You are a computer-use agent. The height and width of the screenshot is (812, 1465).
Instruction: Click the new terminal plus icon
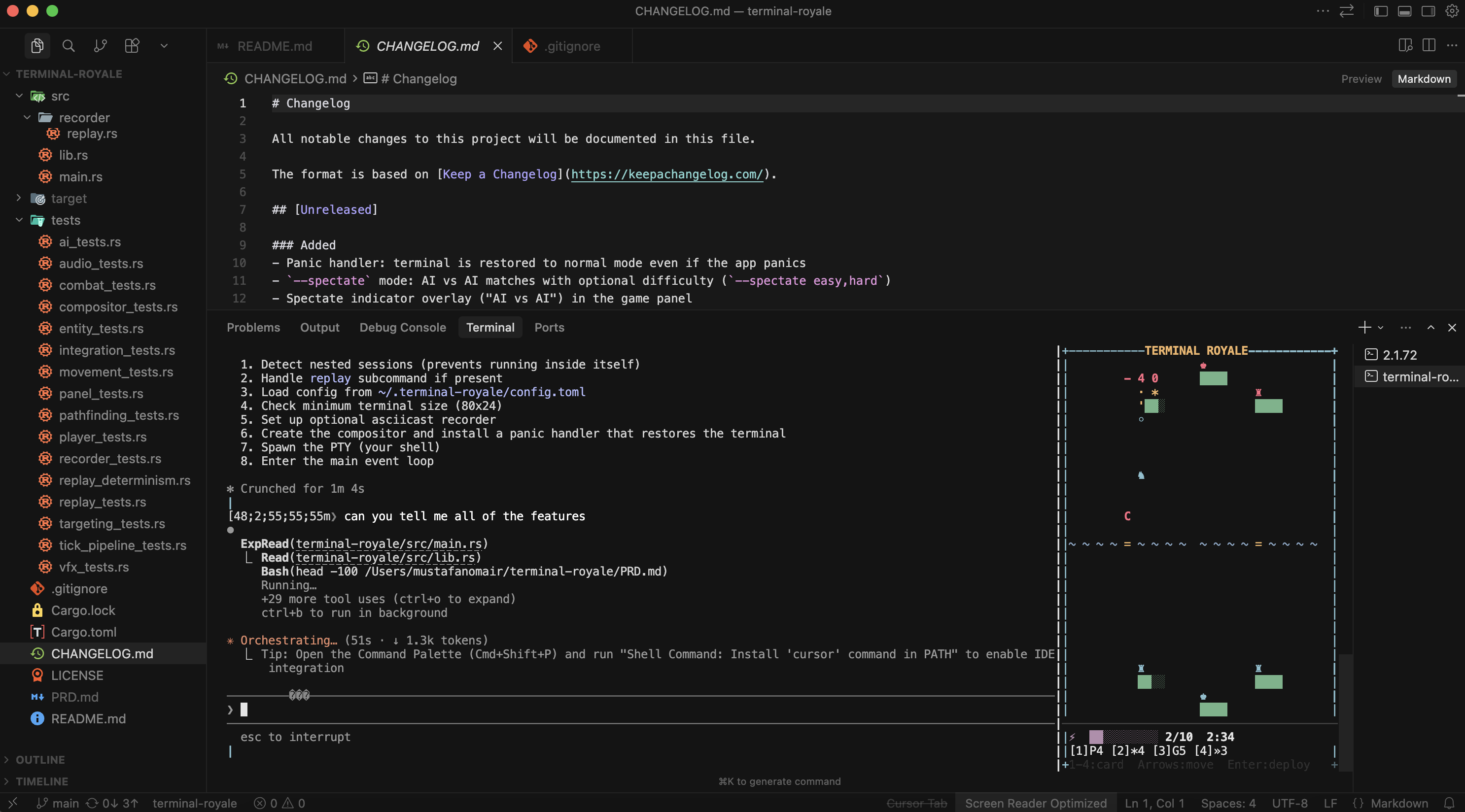coord(1364,327)
